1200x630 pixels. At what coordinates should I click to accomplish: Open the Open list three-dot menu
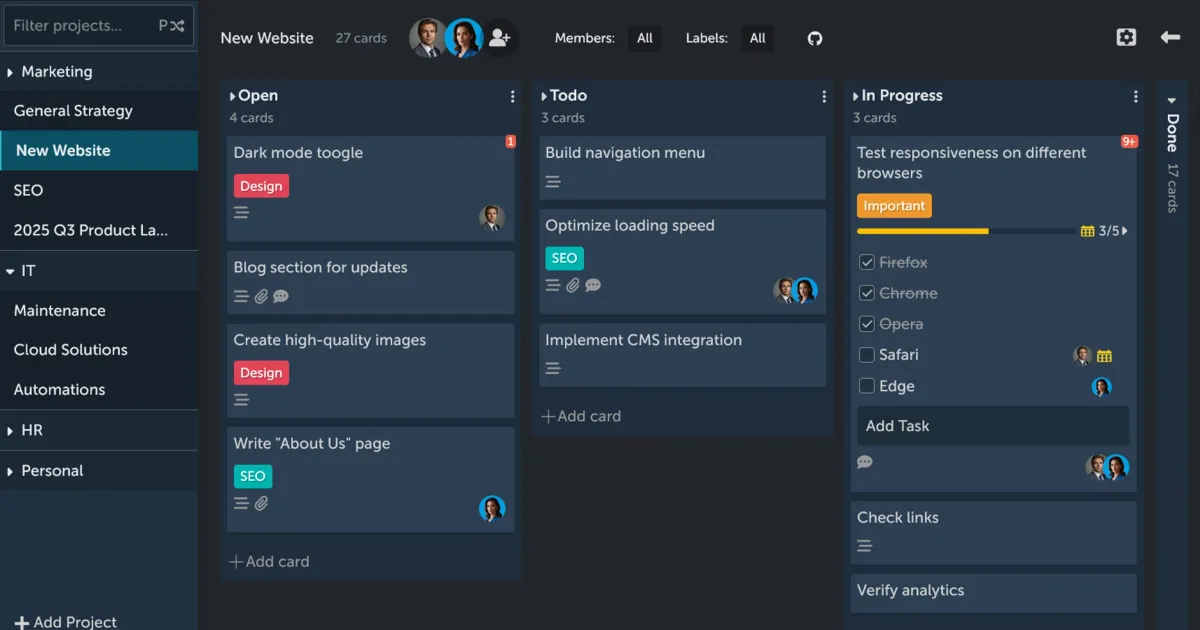(x=512, y=97)
